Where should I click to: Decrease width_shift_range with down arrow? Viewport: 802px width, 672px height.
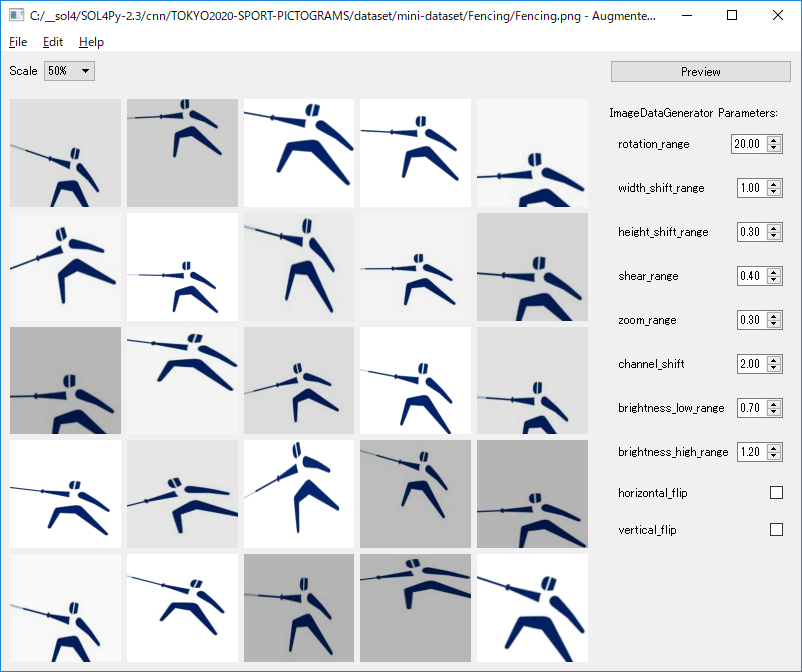(774, 192)
